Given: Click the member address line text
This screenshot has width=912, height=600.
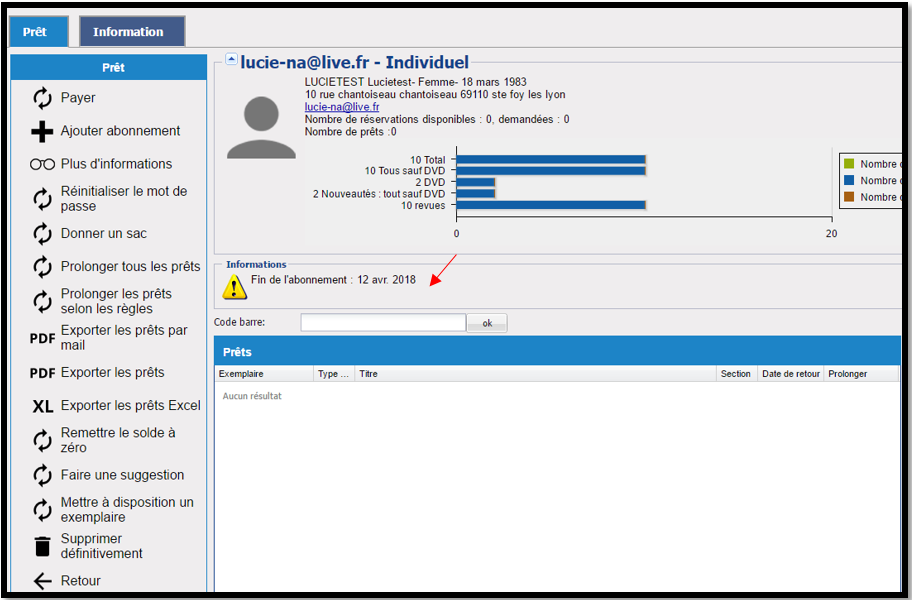Looking at the screenshot, I should pos(435,94).
